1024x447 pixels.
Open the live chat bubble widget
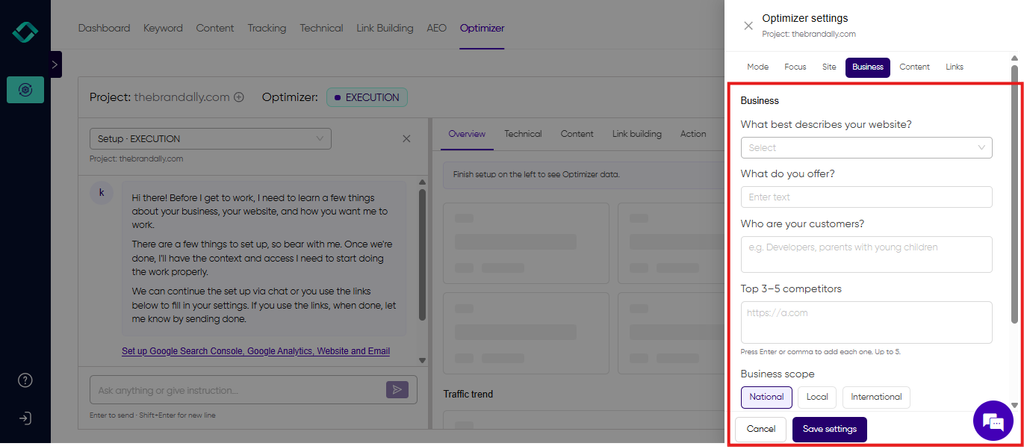coord(993,420)
